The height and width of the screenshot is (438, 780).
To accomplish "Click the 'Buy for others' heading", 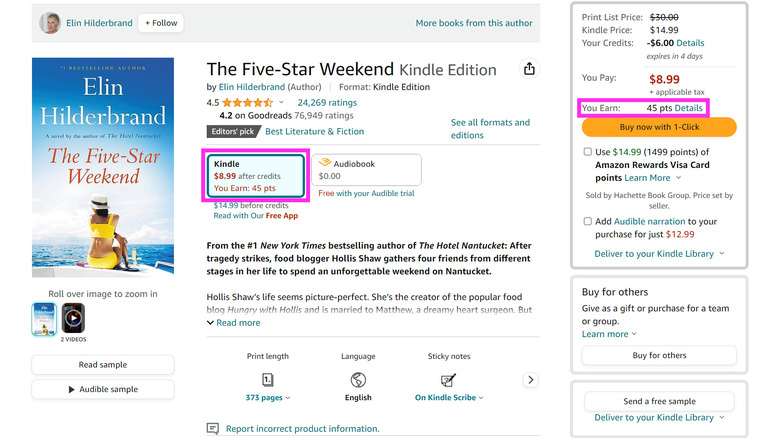I will pos(615,292).
